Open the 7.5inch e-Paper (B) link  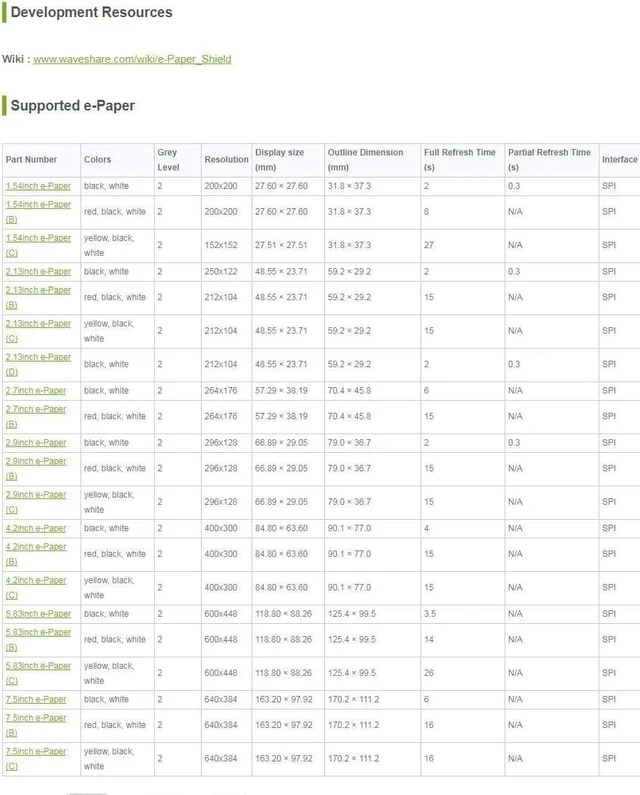pyautogui.click(x=35, y=726)
